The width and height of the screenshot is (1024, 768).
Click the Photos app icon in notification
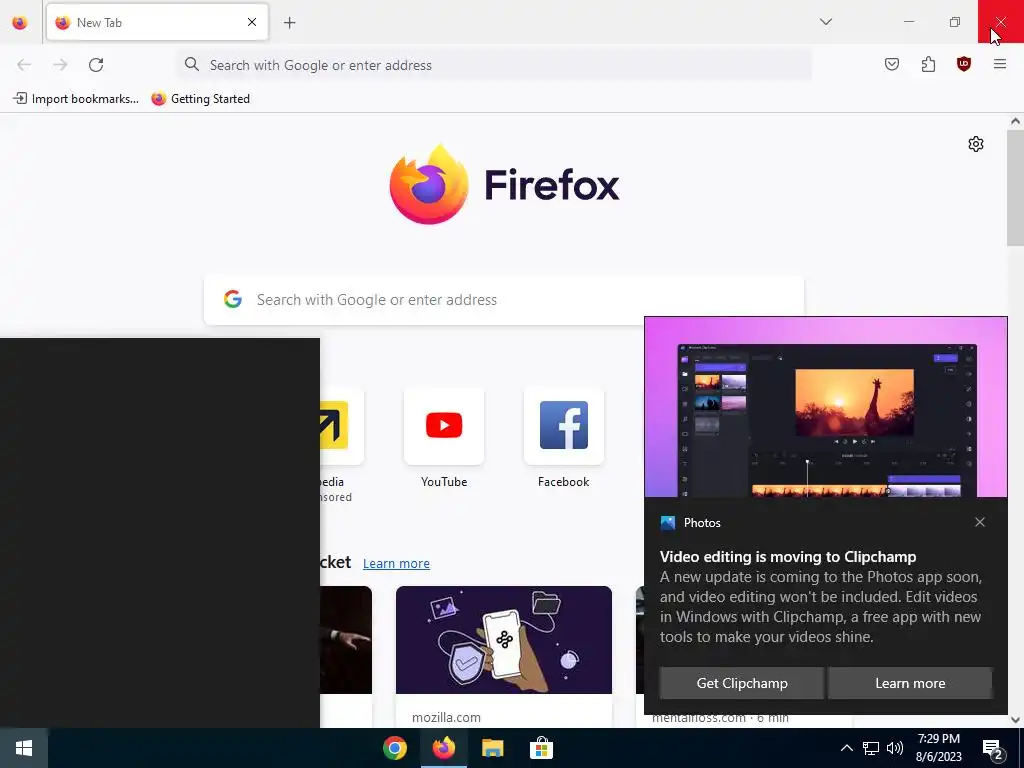click(667, 522)
